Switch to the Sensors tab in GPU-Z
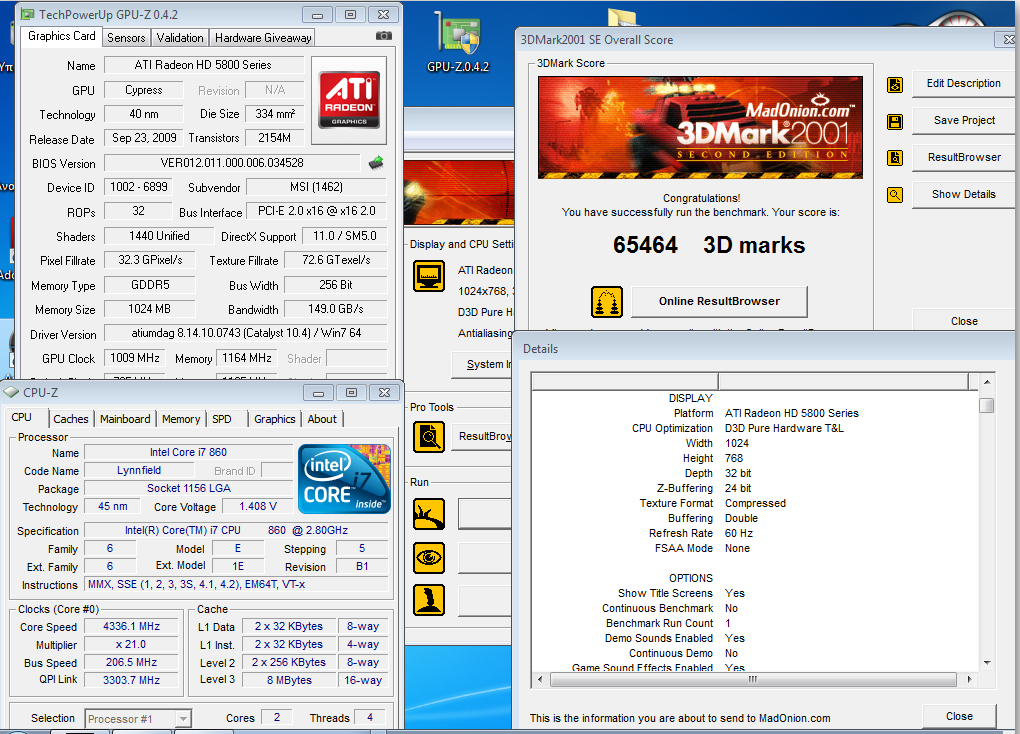 (126, 38)
